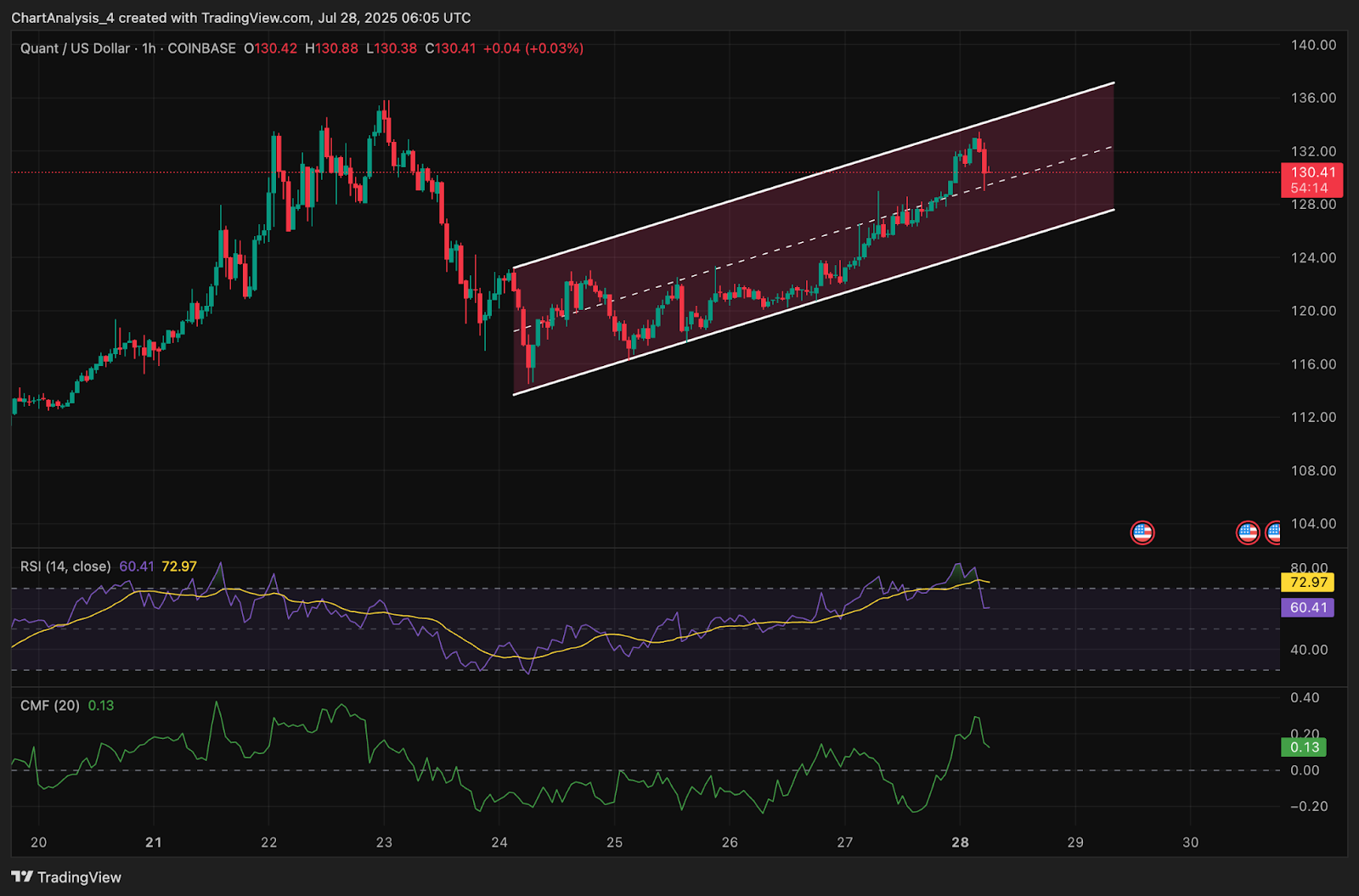The image size is (1359, 896).
Task: Click the 1h timeframe label in legend
Action: tap(149, 48)
